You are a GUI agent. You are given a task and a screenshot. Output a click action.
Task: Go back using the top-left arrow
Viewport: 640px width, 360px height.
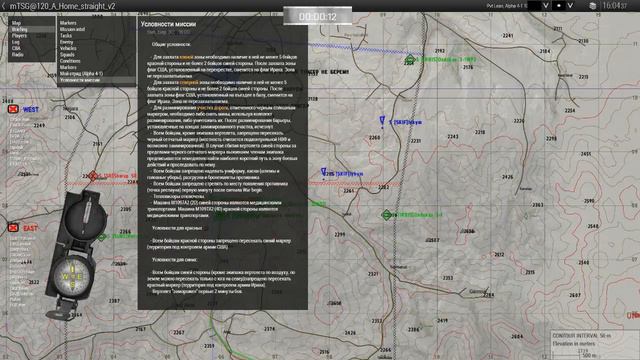click(4, 6)
